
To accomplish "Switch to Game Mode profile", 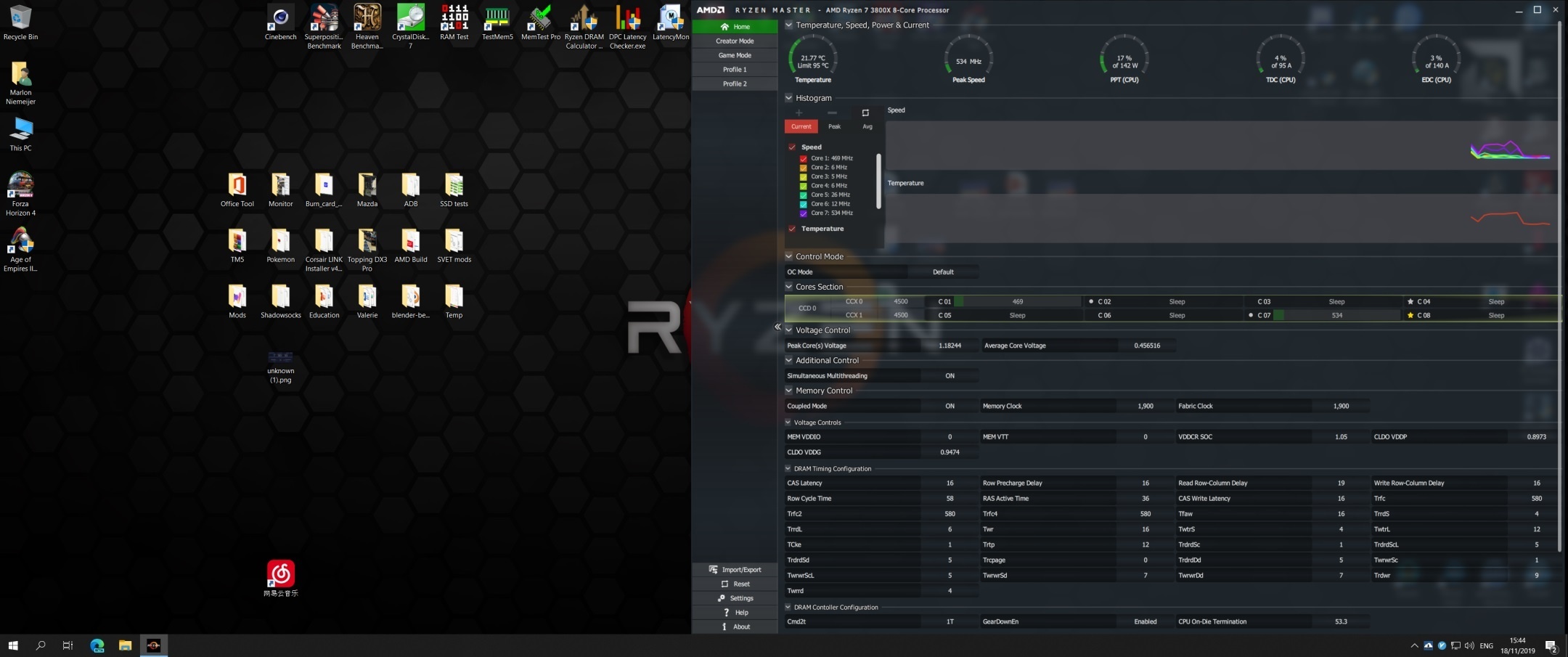I will pyautogui.click(x=735, y=55).
